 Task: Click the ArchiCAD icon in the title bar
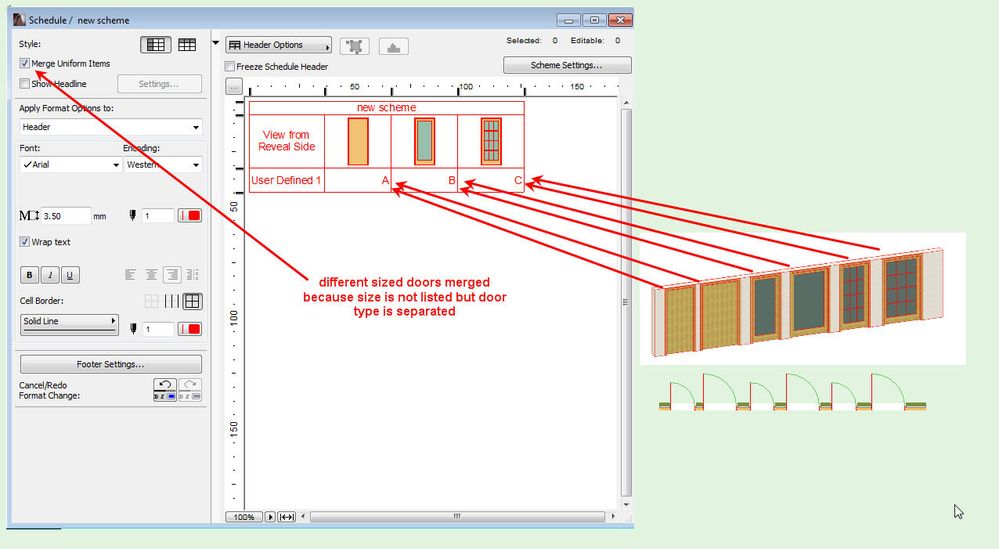point(20,20)
